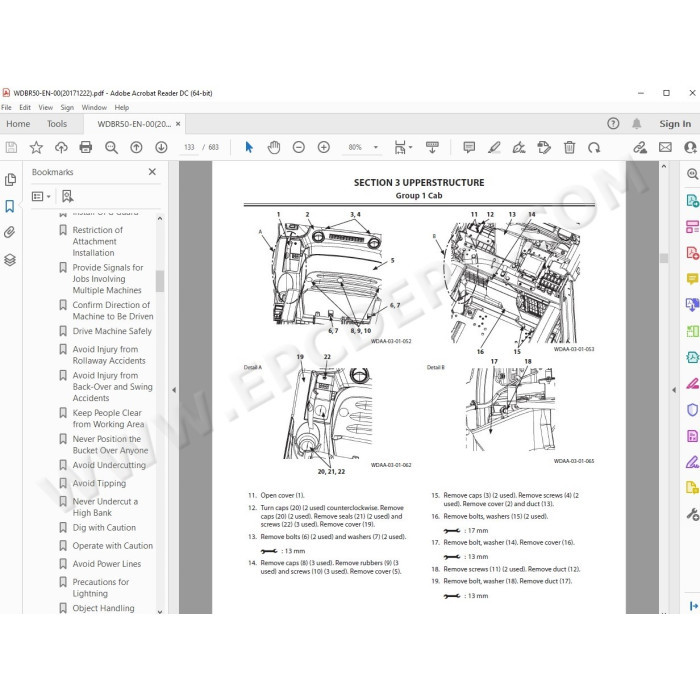Open bookmark Provide Signals for Jobs
This screenshot has height=700, width=700.
tap(108, 279)
